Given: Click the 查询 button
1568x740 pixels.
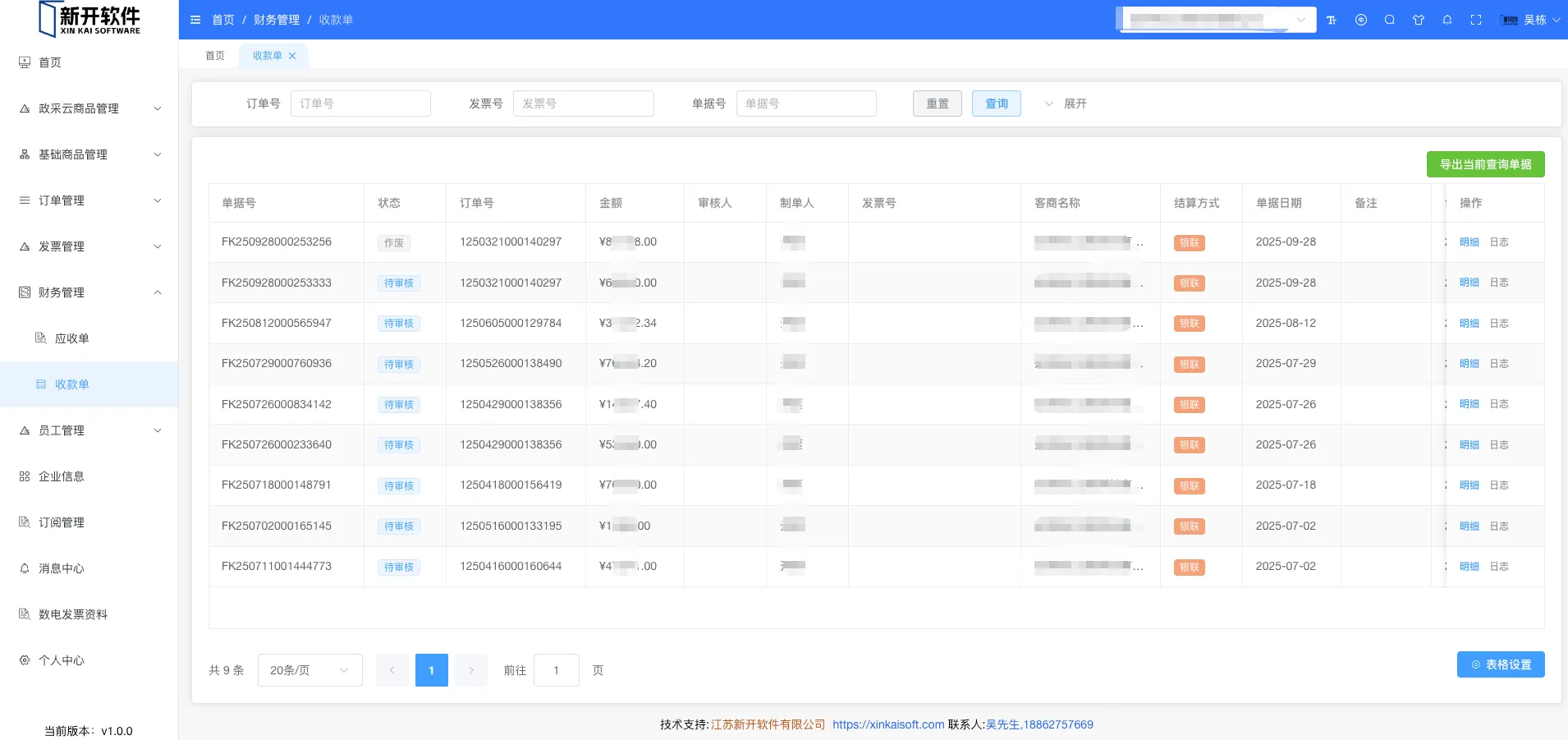Looking at the screenshot, I should [996, 103].
